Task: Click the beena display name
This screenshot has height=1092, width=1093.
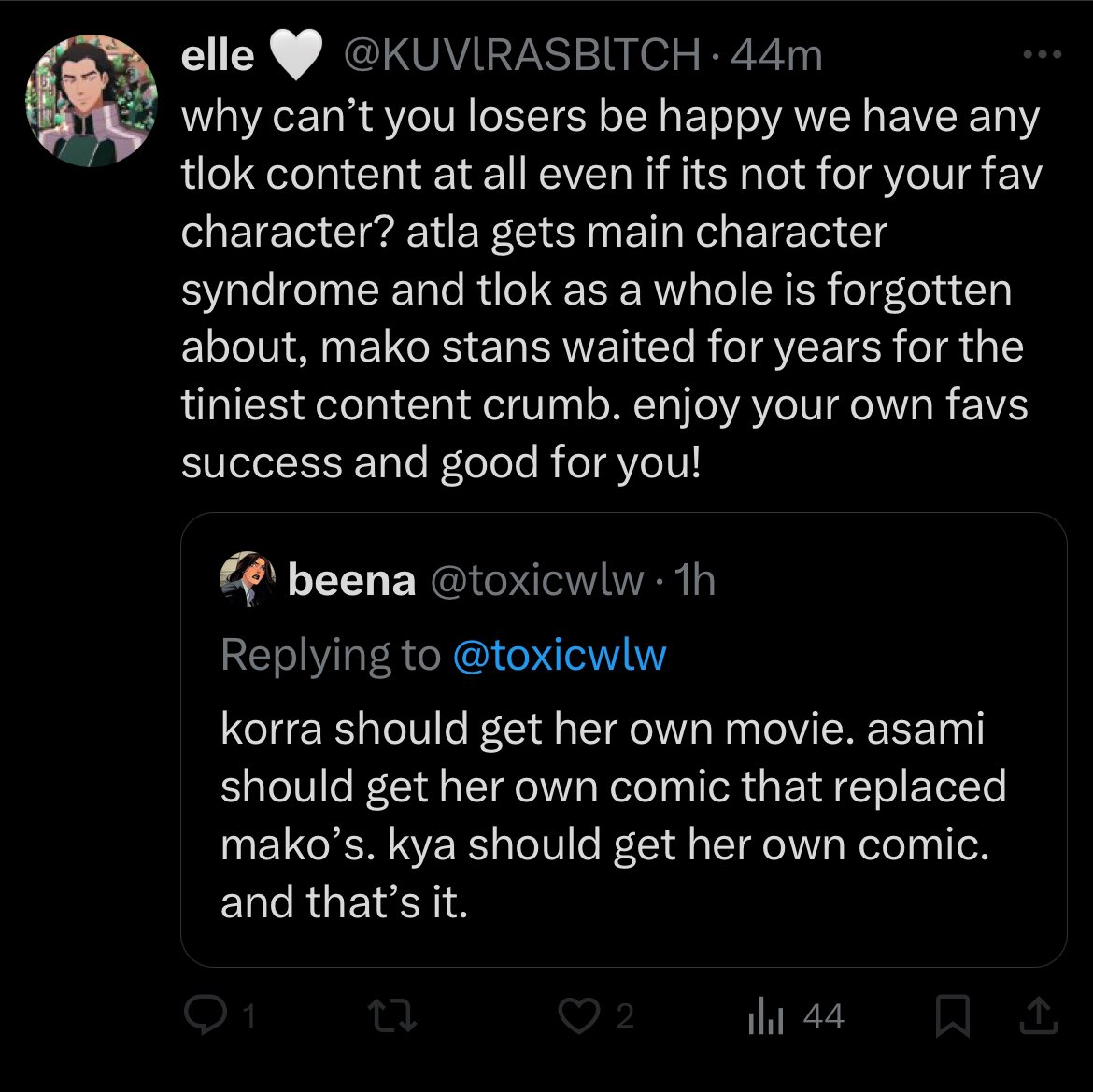Action: click(351, 581)
